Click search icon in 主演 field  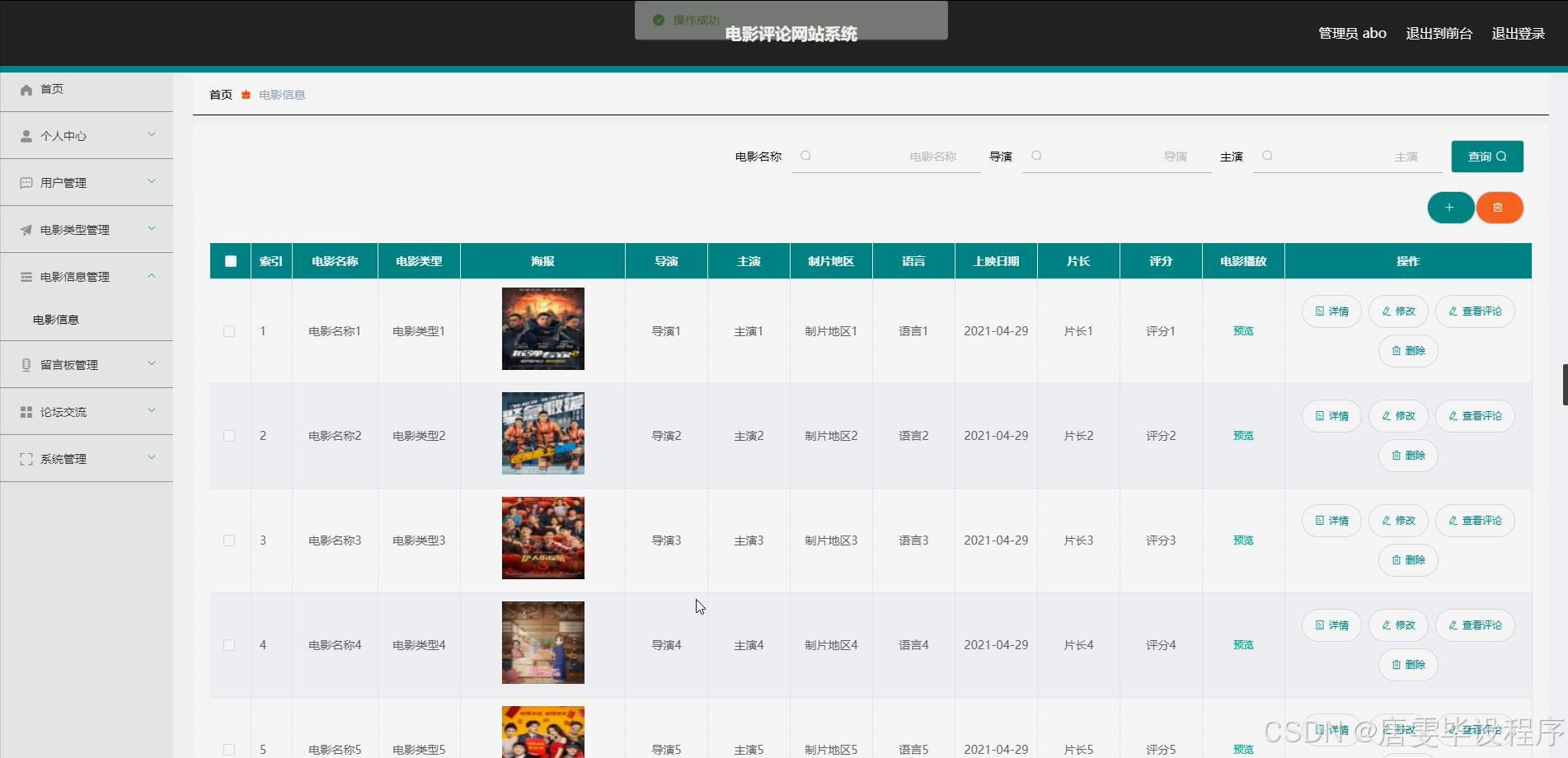click(1268, 156)
